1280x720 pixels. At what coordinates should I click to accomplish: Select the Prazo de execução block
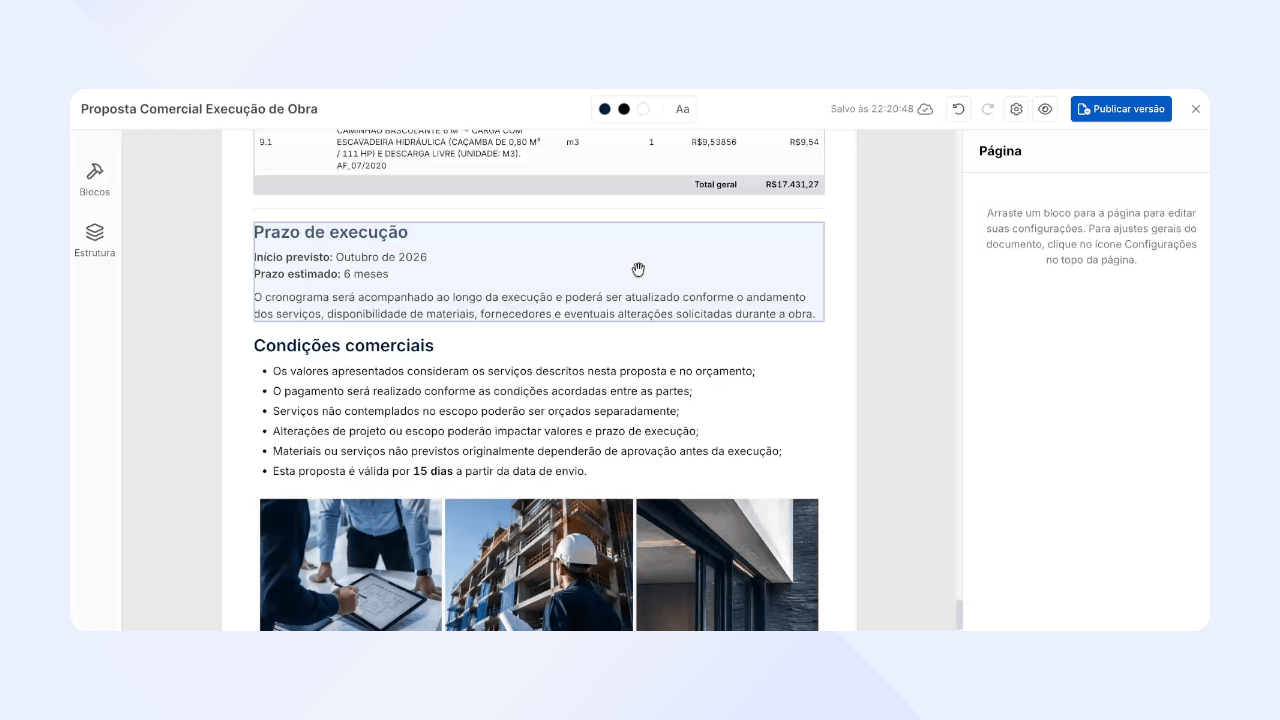539,272
